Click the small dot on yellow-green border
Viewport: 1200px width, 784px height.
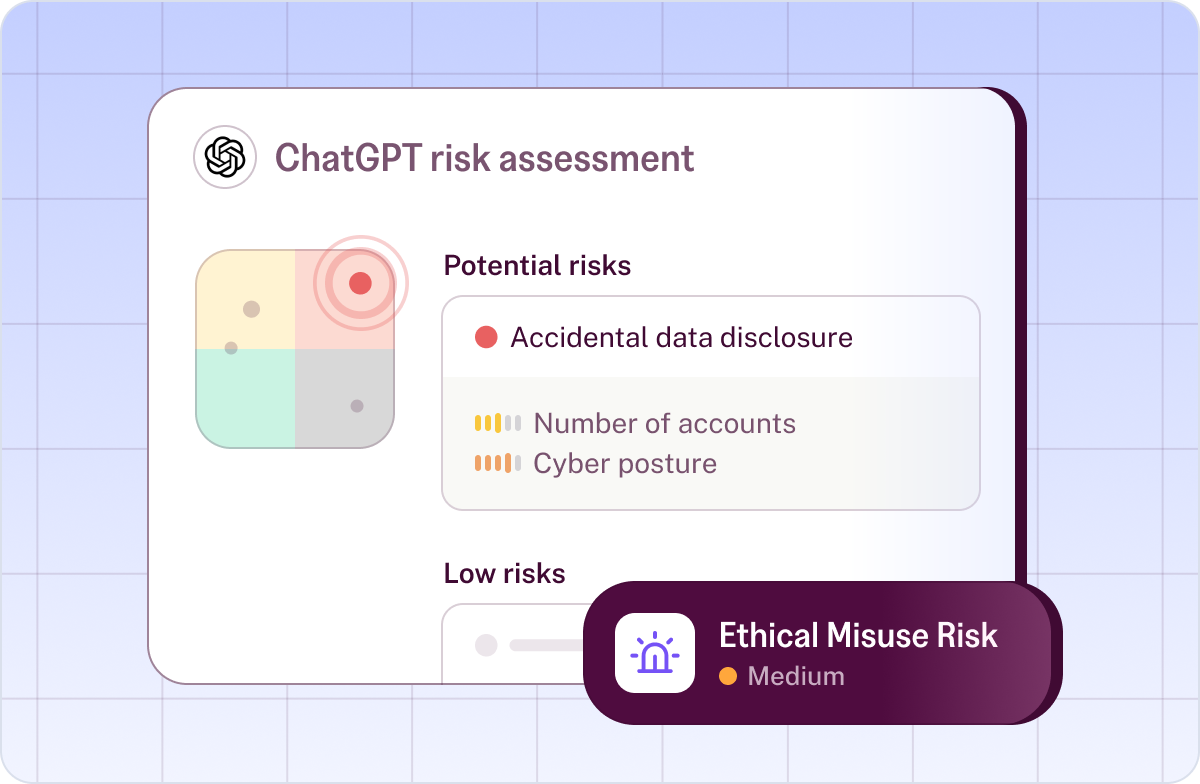[231, 348]
